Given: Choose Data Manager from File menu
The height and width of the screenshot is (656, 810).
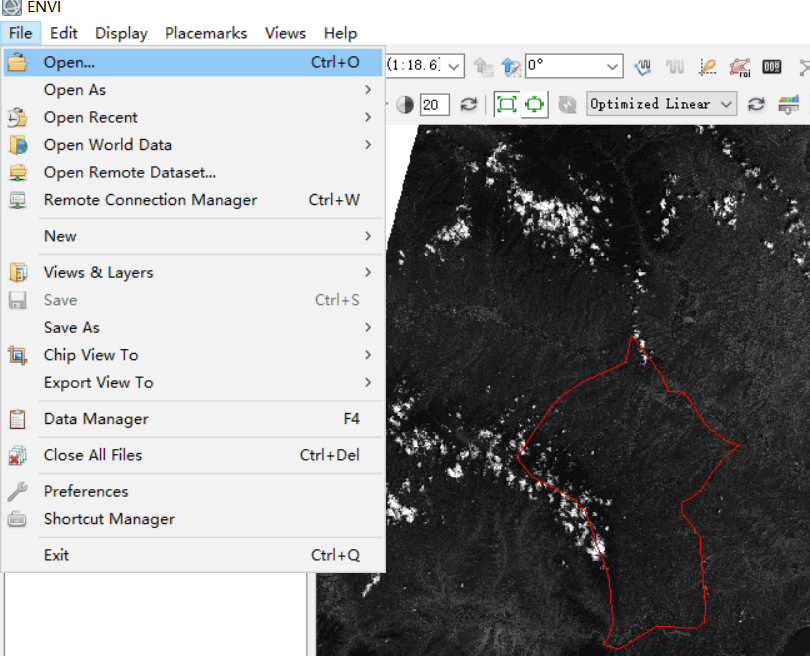Looking at the screenshot, I should pos(96,419).
